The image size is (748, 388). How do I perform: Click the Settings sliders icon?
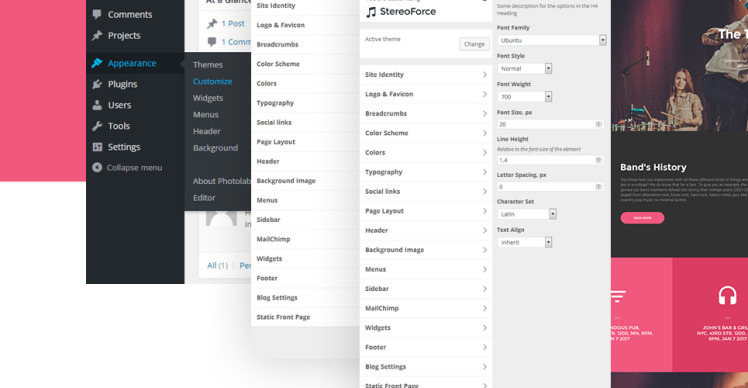pos(97,147)
